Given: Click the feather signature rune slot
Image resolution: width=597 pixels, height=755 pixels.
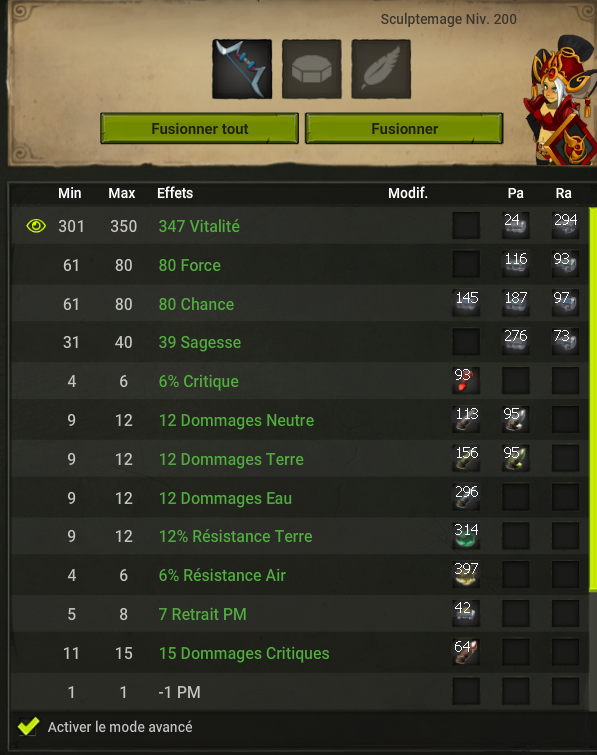Looking at the screenshot, I should (x=381, y=69).
